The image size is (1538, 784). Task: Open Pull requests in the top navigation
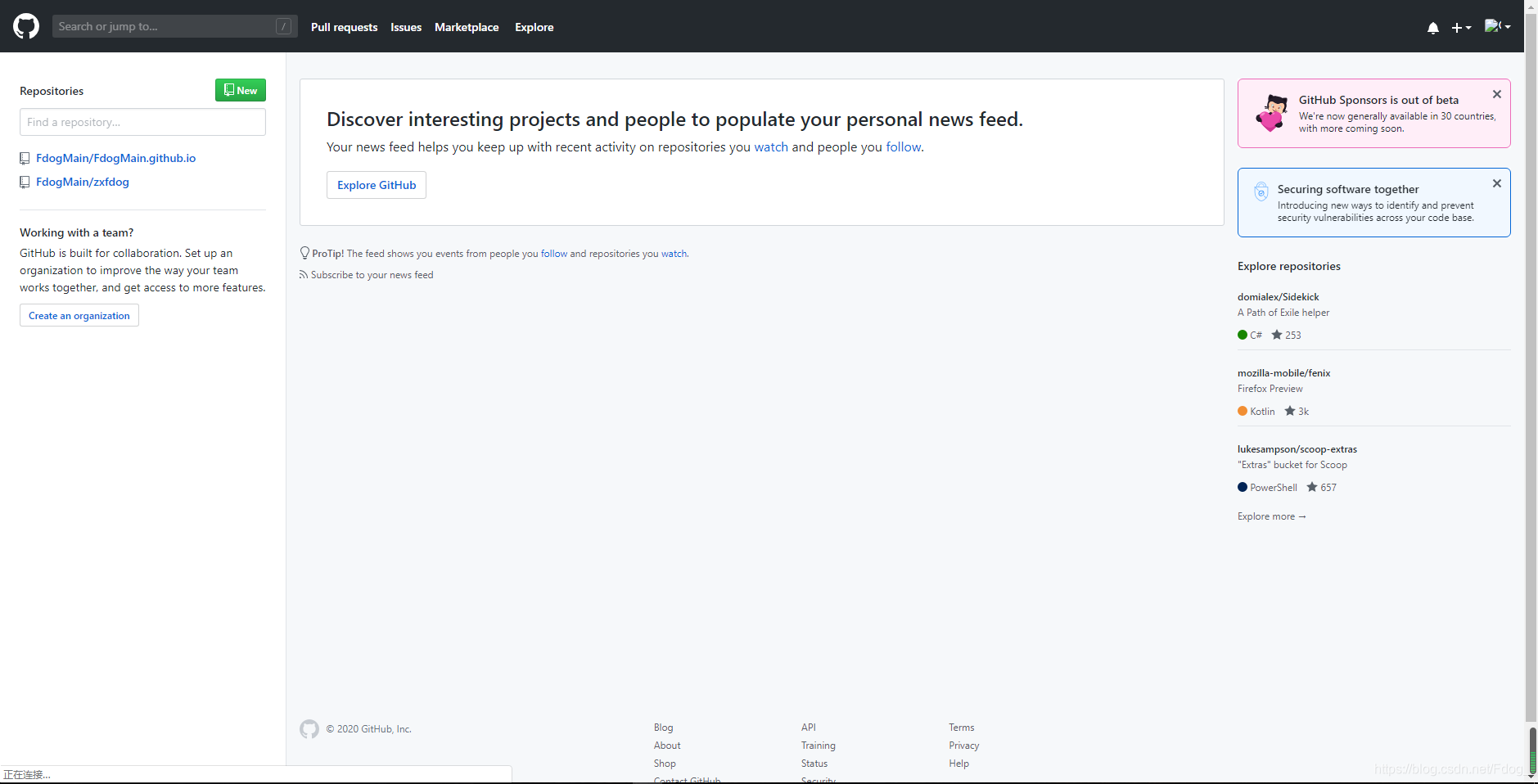click(344, 27)
